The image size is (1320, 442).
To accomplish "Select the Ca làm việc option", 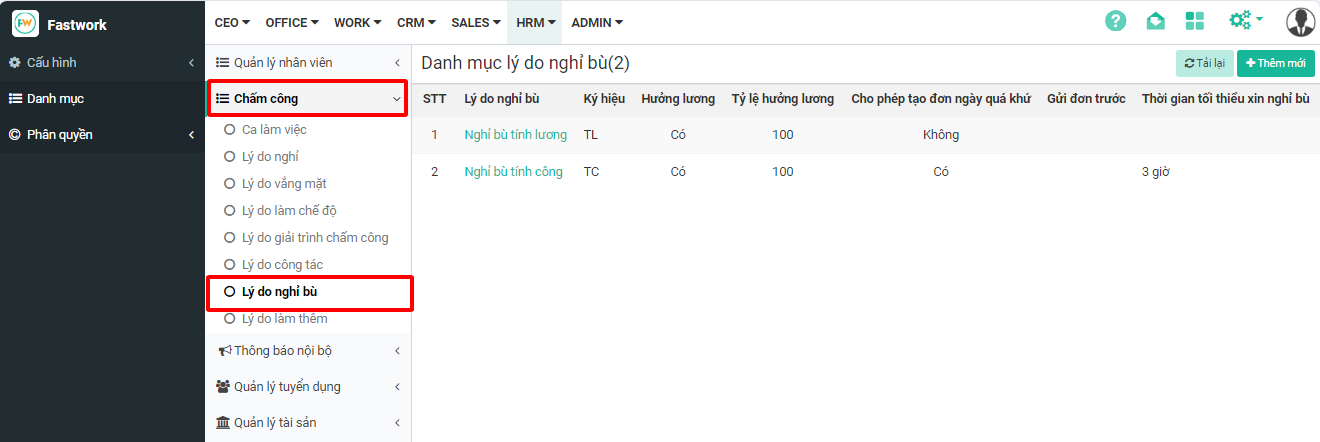I will (x=274, y=130).
